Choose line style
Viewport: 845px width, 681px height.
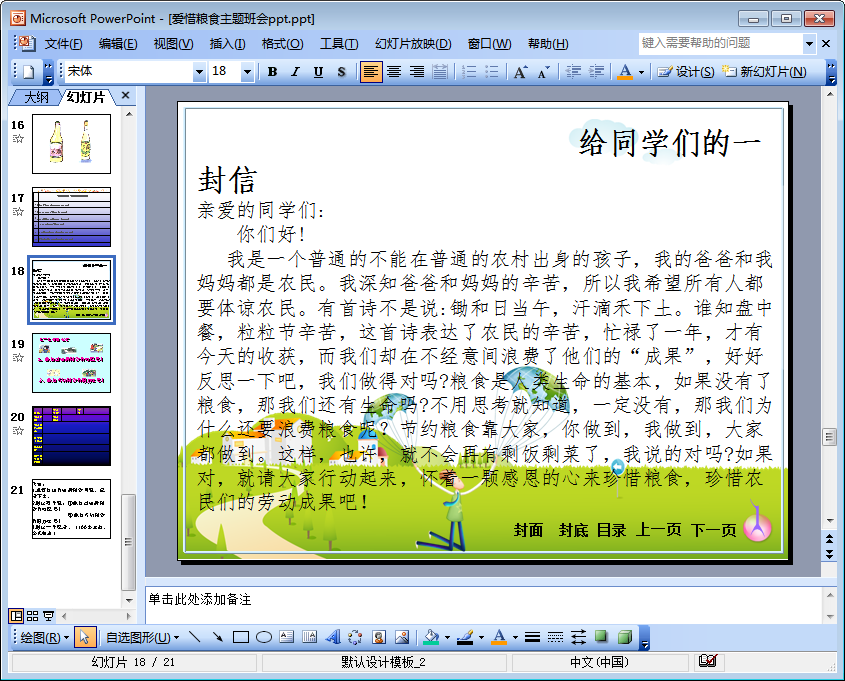[532, 637]
